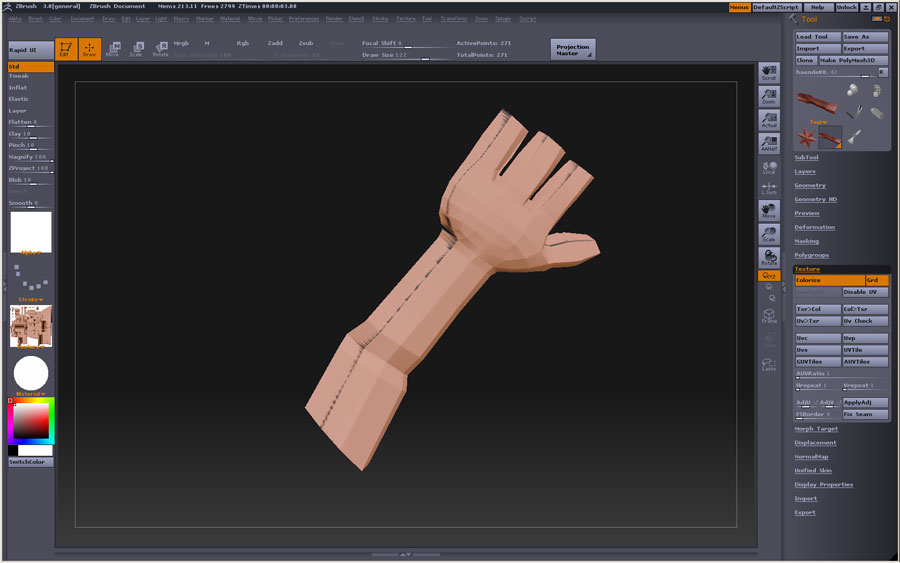Expand the Polygroups sub-palette
The width and height of the screenshot is (900, 563).
click(x=812, y=255)
